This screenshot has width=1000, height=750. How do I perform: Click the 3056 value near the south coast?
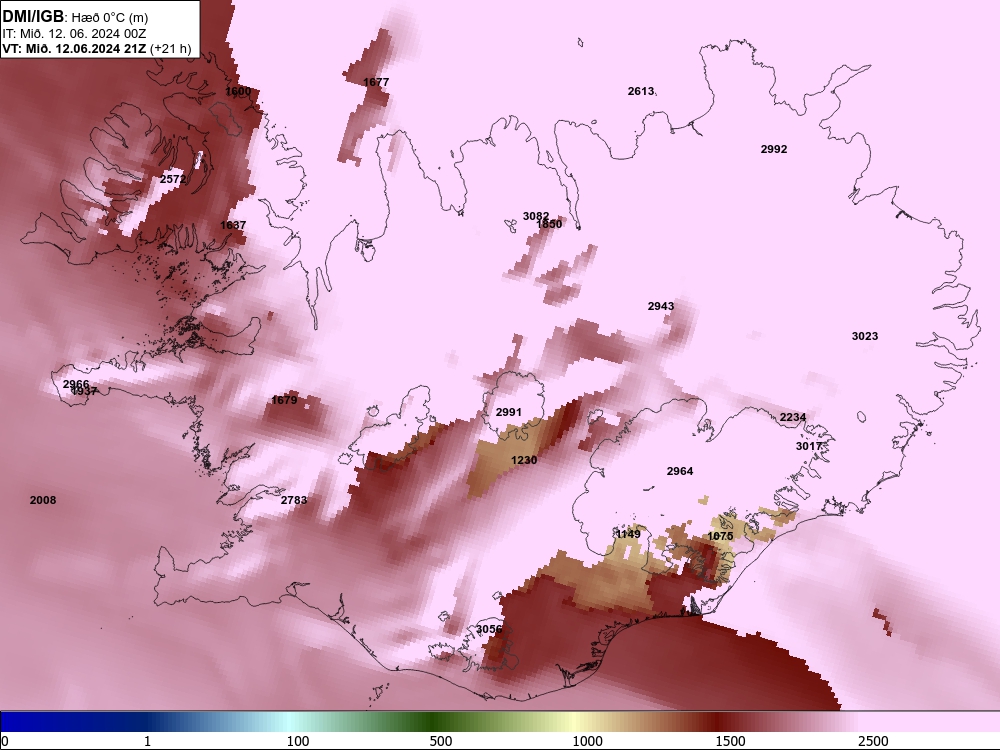[x=489, y=629]
